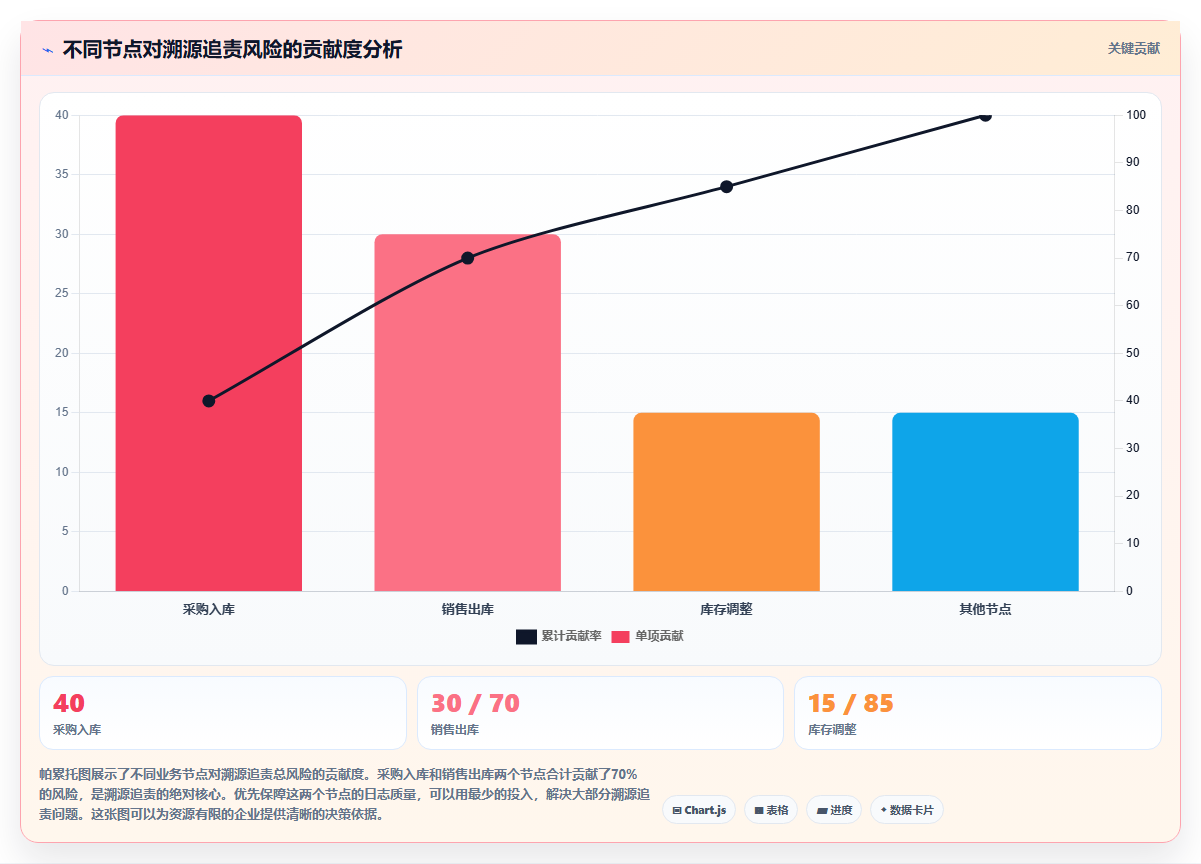Click the cumulative line point at 70
Viewport: 1201px width, 864px height.
467,258
